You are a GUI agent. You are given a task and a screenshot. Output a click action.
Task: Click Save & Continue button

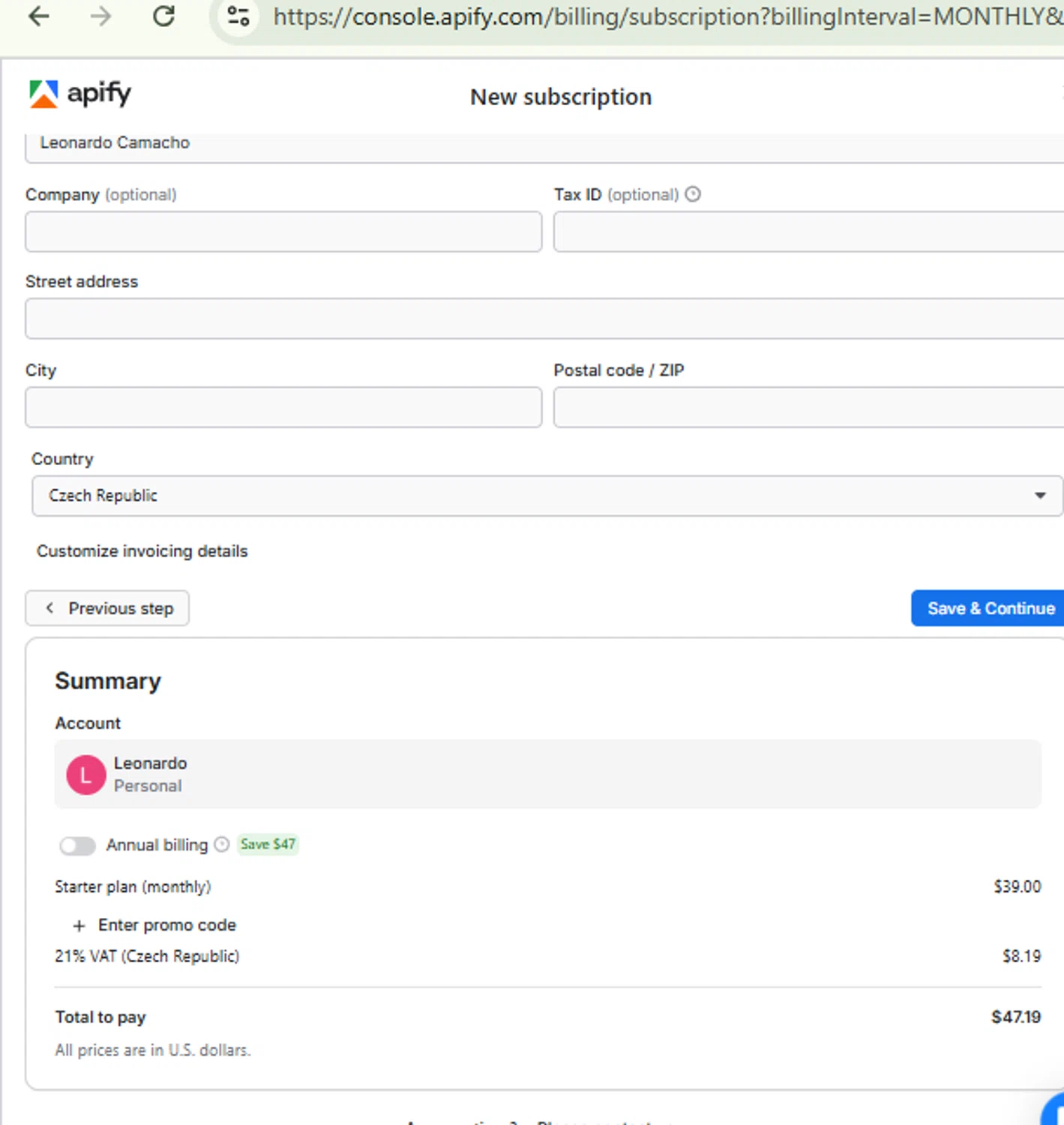pos(988,608)
